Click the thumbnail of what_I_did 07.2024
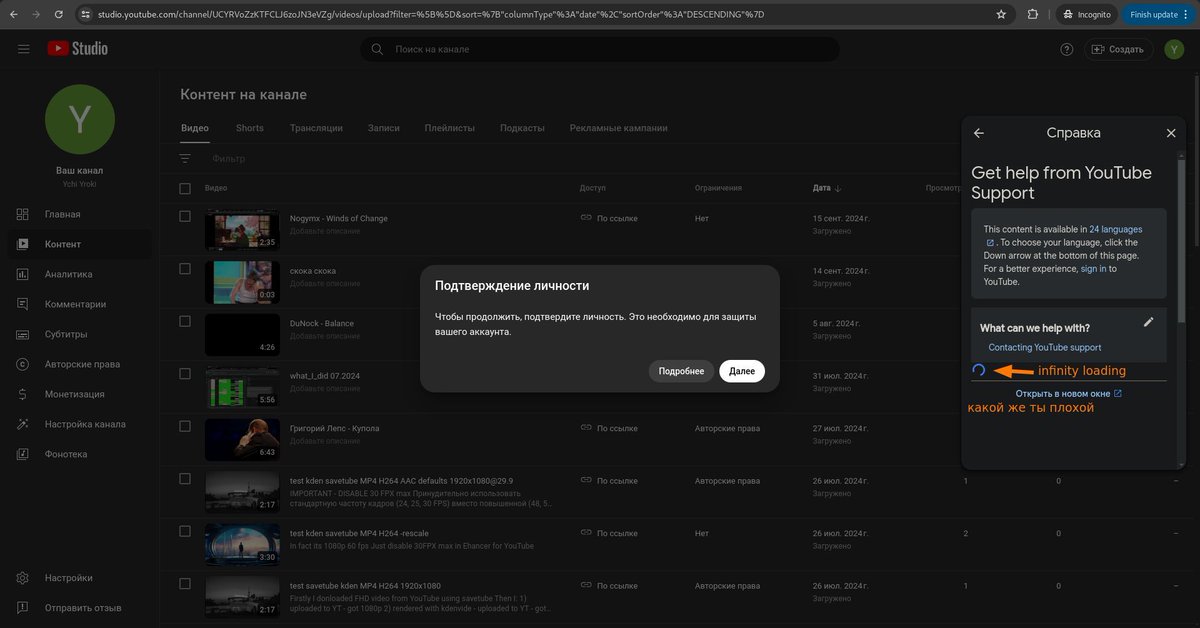Viewport: 1200px width, 628px height. coord(242,386)
